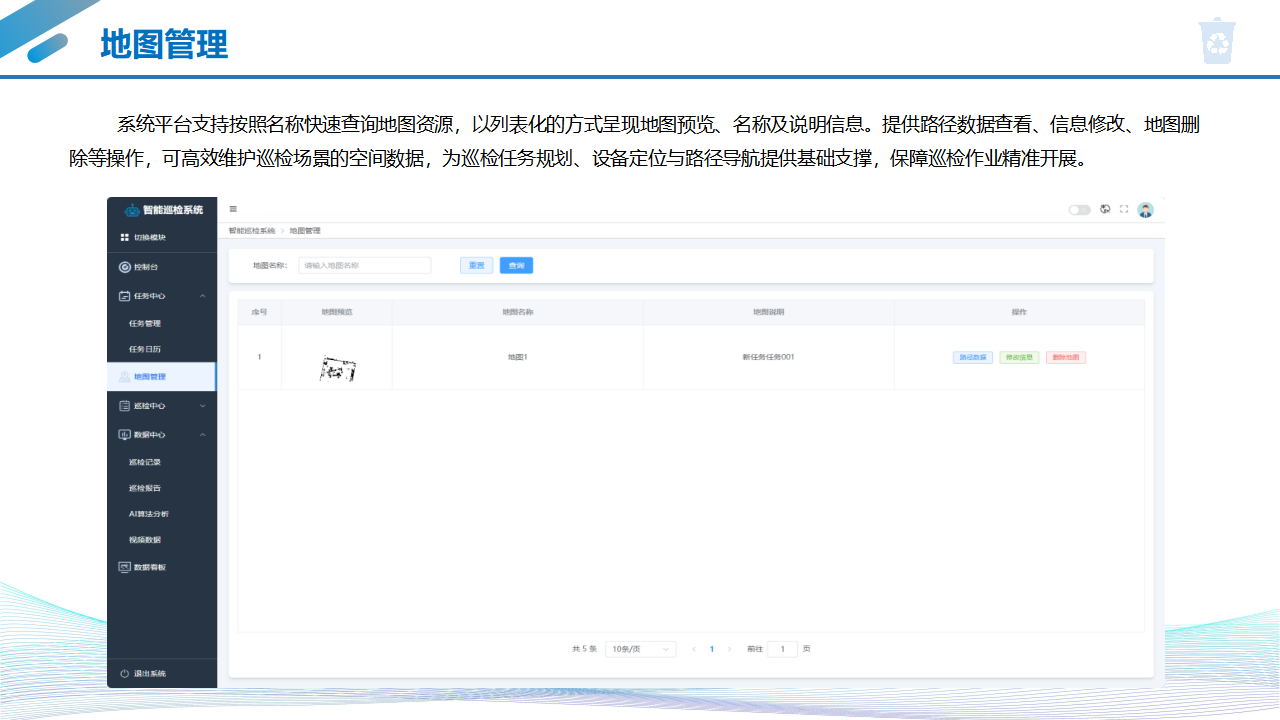Viewport: 1280px width, 720px height.
Task: Select page number 1 in pagination
Action: point(712,649)
